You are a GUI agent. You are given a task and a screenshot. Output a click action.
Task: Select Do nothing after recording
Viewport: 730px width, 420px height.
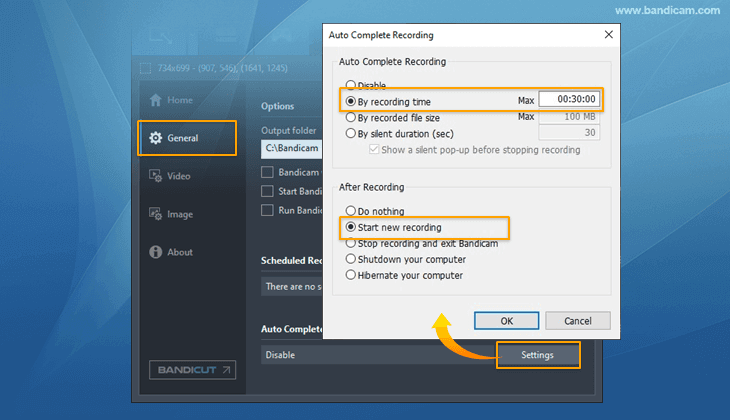click(x=351, y=211)
